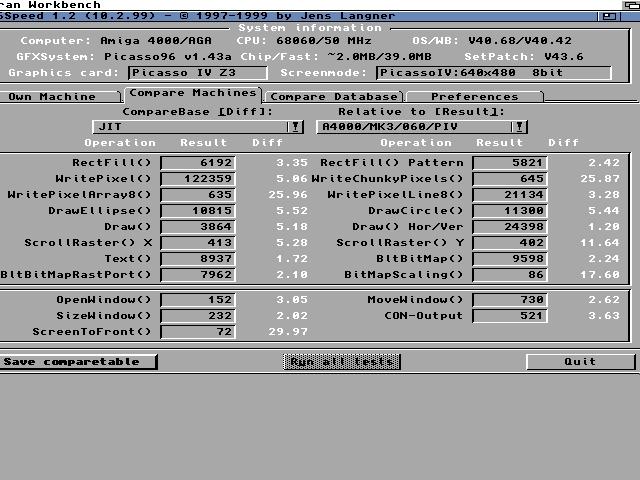640x480 pixels.
Task: Click the ScrollRaster() Y result 402
Action: pyautogui.click(x=510, y=243)
